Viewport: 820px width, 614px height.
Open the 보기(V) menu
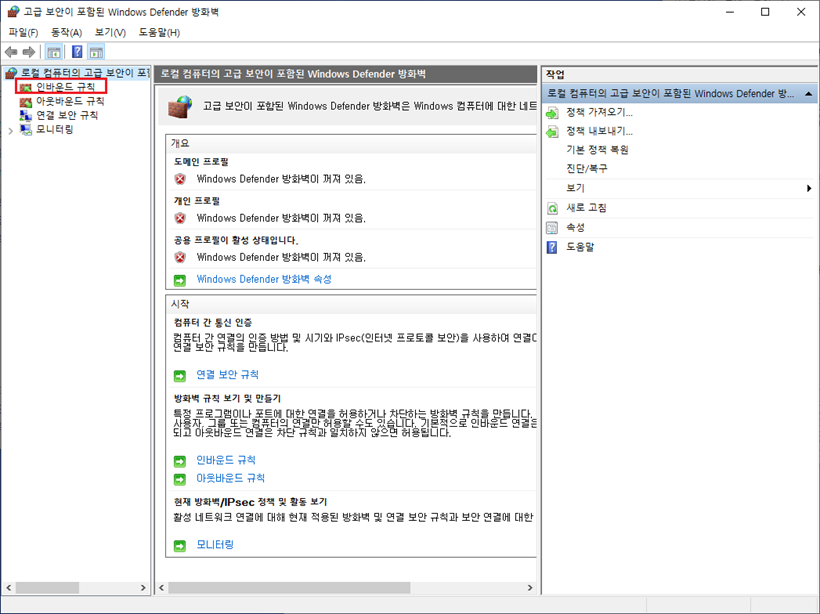coord(110,32)
